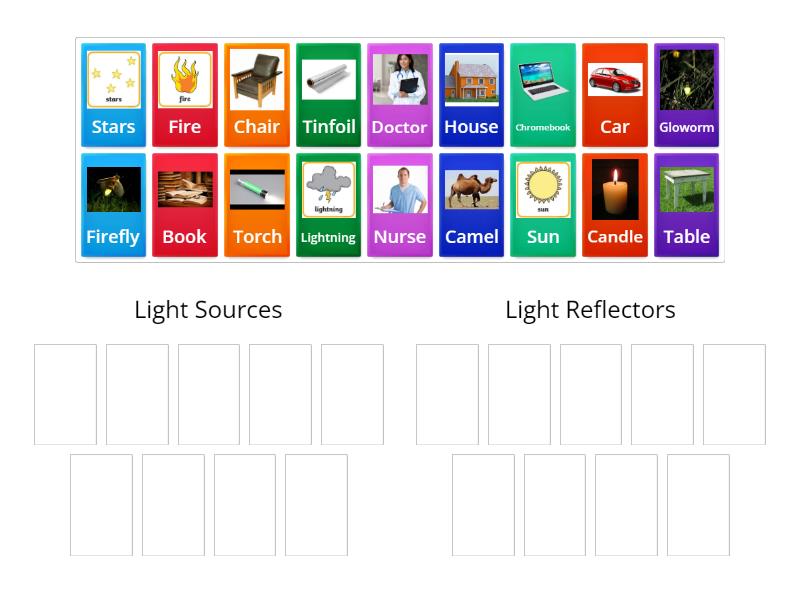Click the first empty slot under Light Sources
The height and width of the screenshot is (600, 800).
pyautogui.click(x=64, y=393)
